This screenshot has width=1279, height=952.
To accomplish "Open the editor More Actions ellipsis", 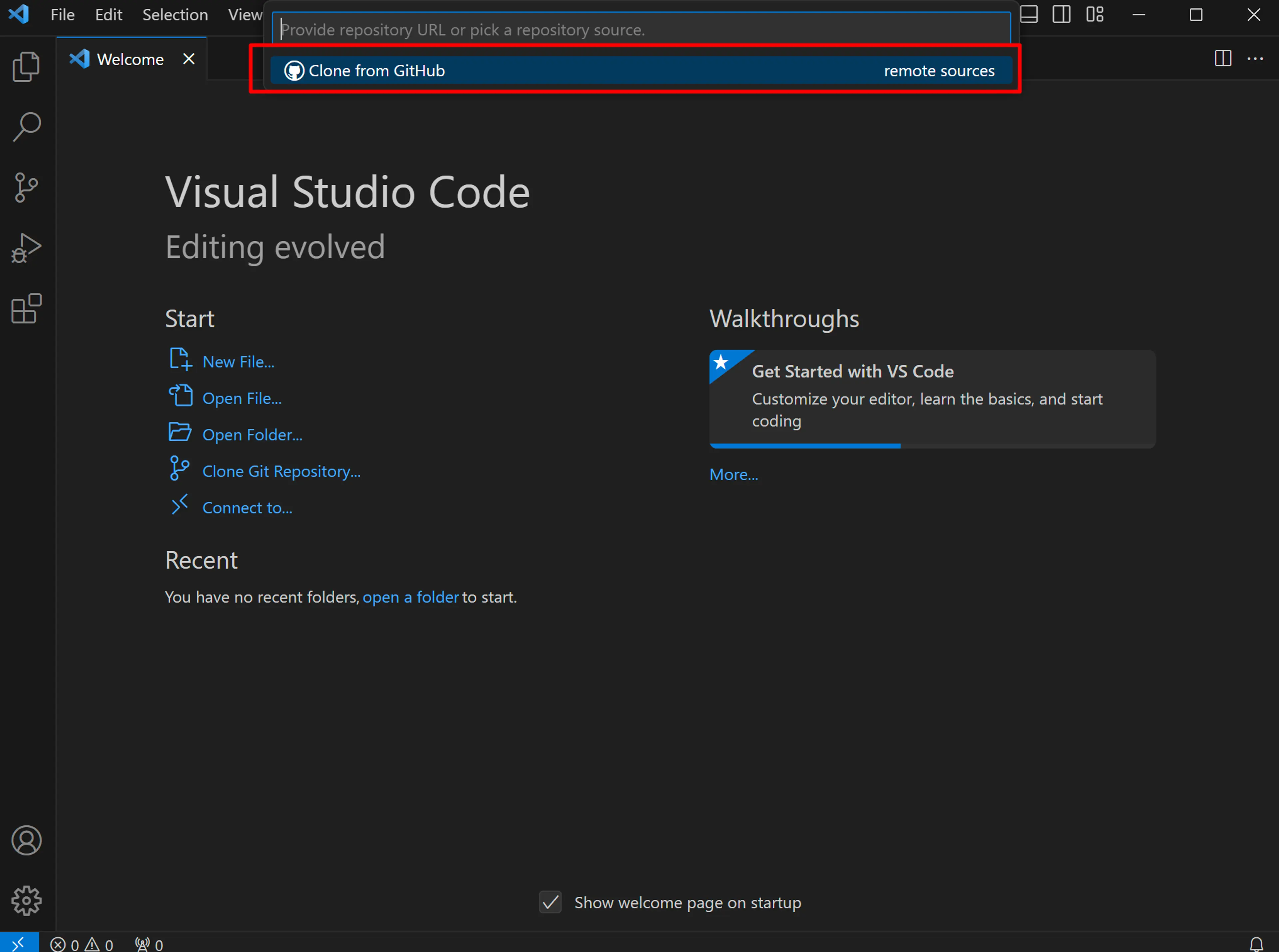I will (x=1255, y=58).
